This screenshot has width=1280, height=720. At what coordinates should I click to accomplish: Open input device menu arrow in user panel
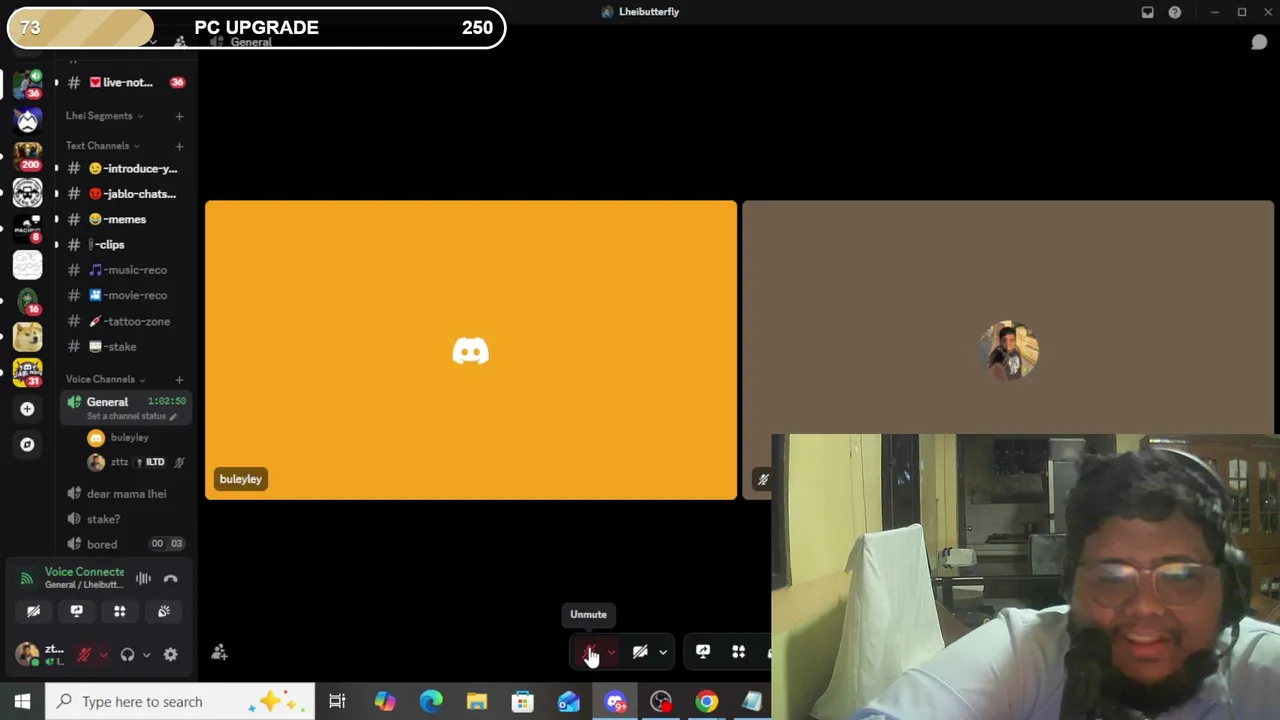[x=103, y=655]
